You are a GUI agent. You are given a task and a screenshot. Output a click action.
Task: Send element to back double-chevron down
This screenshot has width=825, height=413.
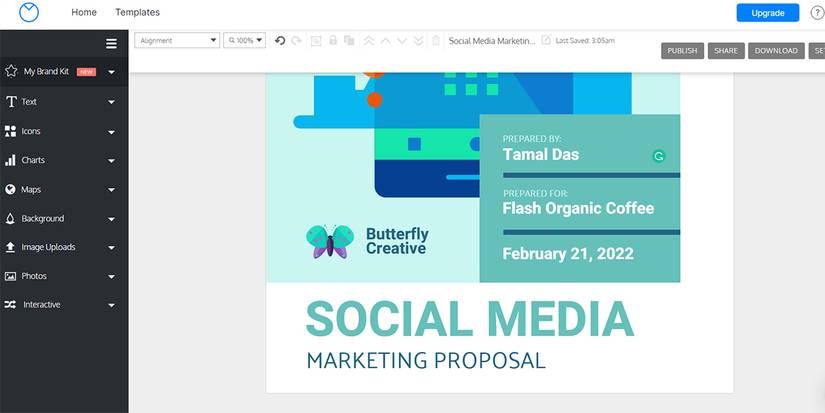click(x=419, y=41)
